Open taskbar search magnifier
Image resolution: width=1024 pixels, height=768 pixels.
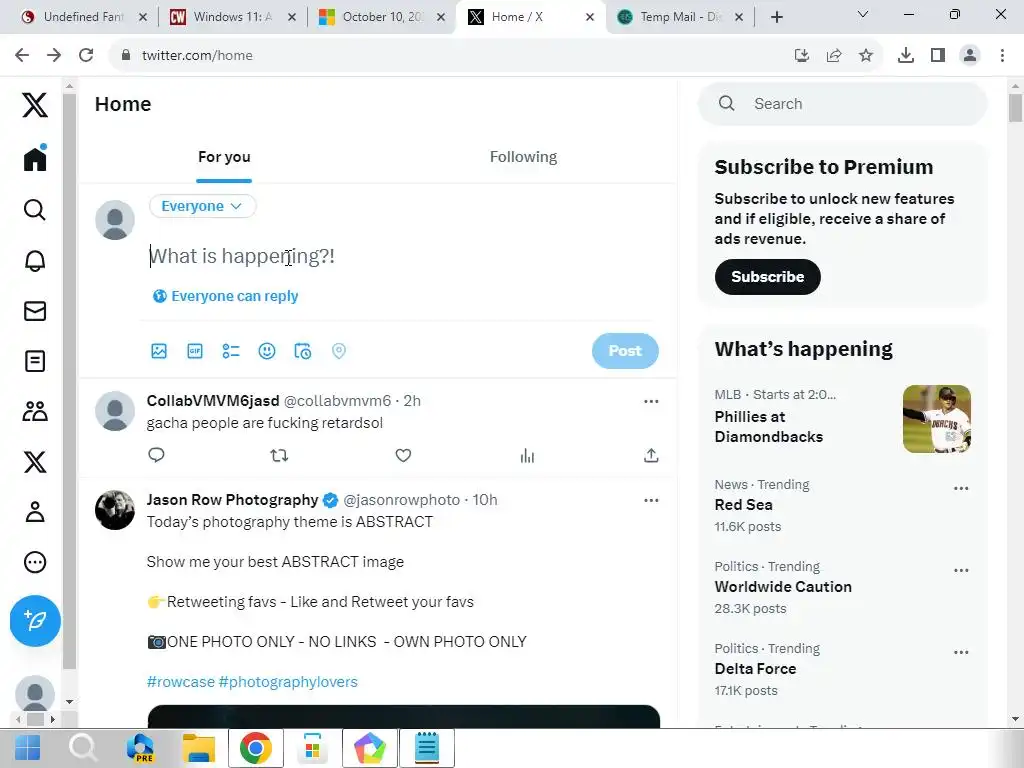click(83, 747)
